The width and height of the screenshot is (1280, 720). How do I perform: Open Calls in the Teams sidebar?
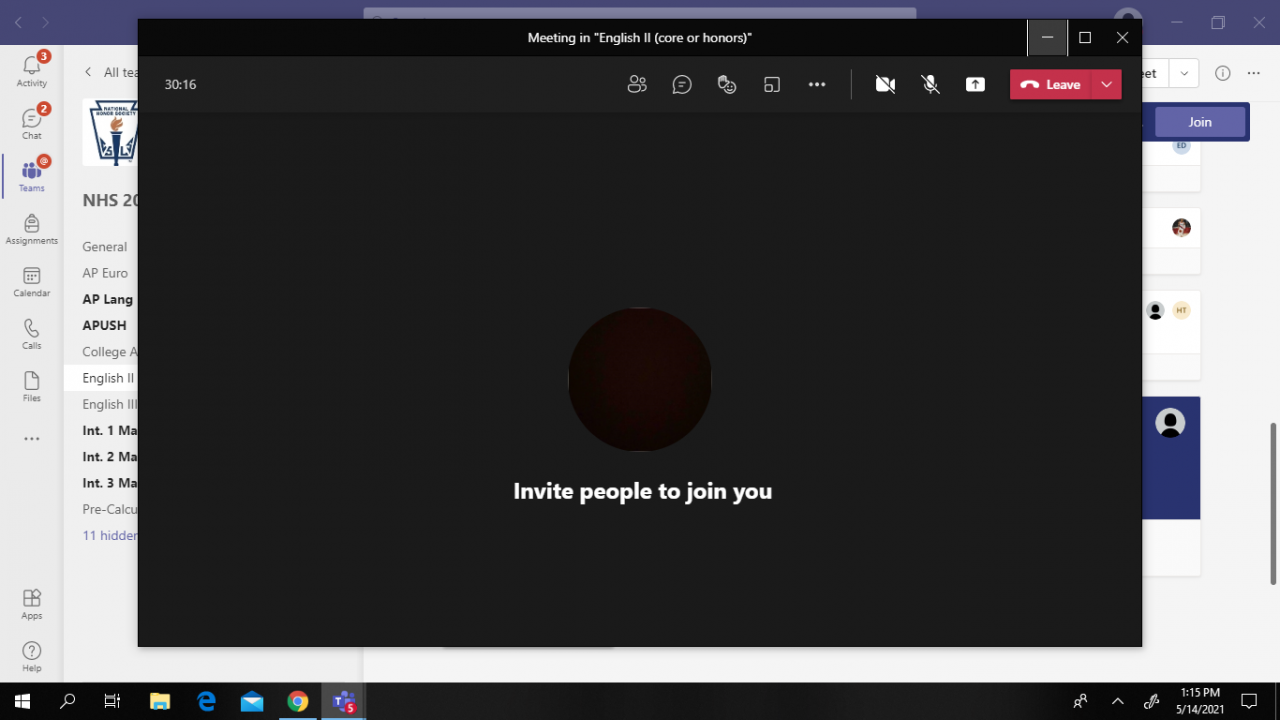(32, 334)
